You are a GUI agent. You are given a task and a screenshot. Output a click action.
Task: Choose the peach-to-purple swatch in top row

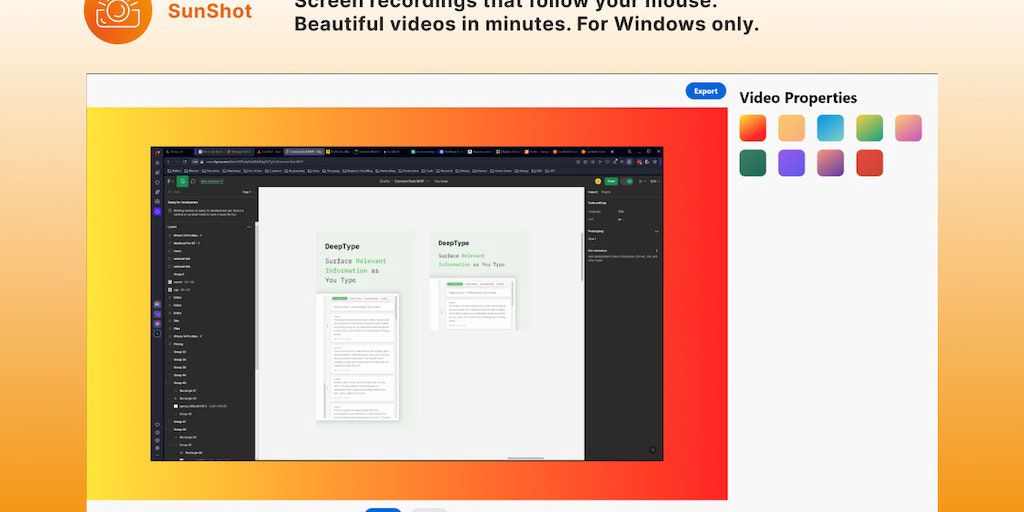(x=908, y=128)
